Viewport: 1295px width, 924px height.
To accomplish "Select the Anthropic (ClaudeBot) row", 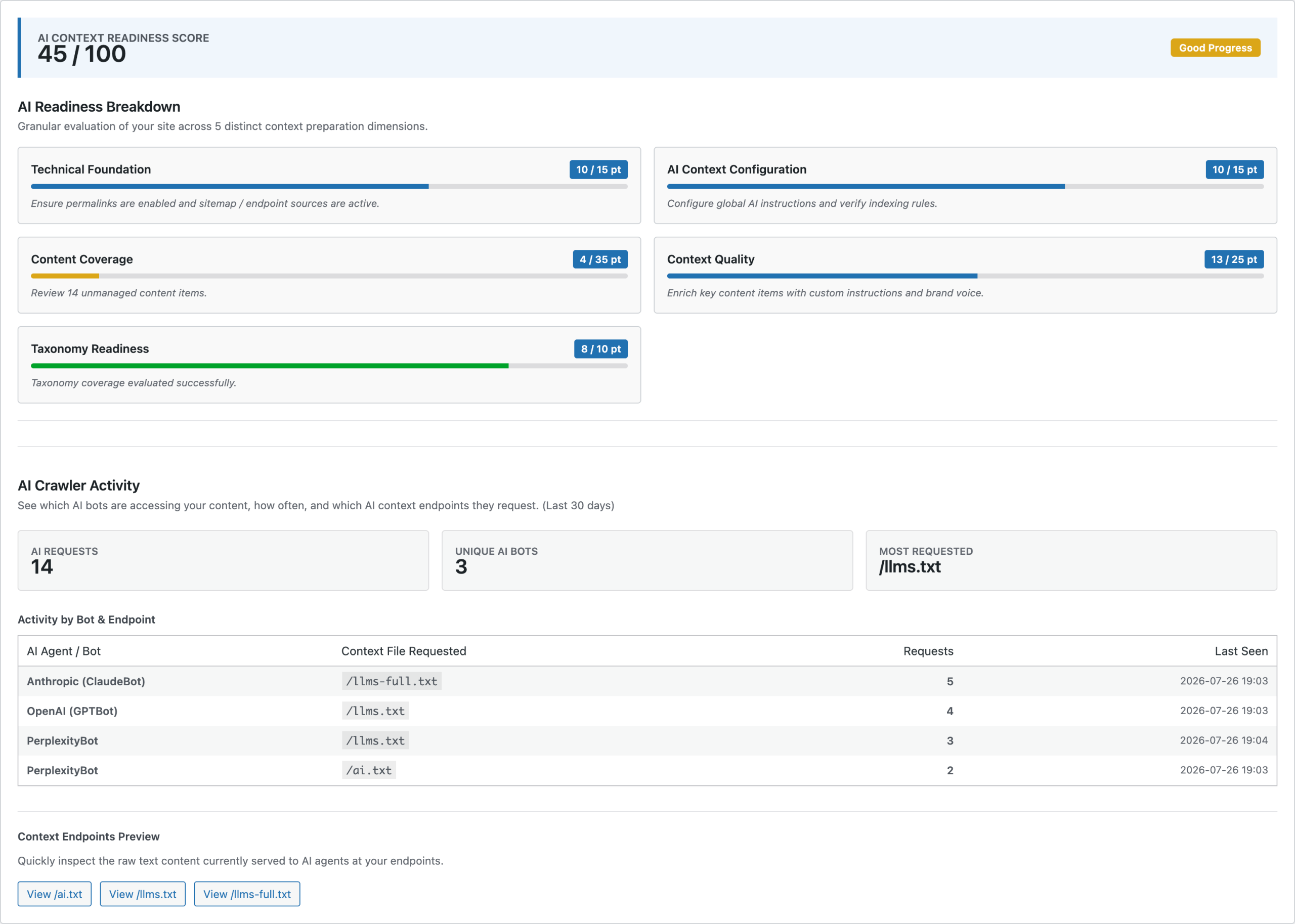I will pyautogui.click(x=647, y=681).
